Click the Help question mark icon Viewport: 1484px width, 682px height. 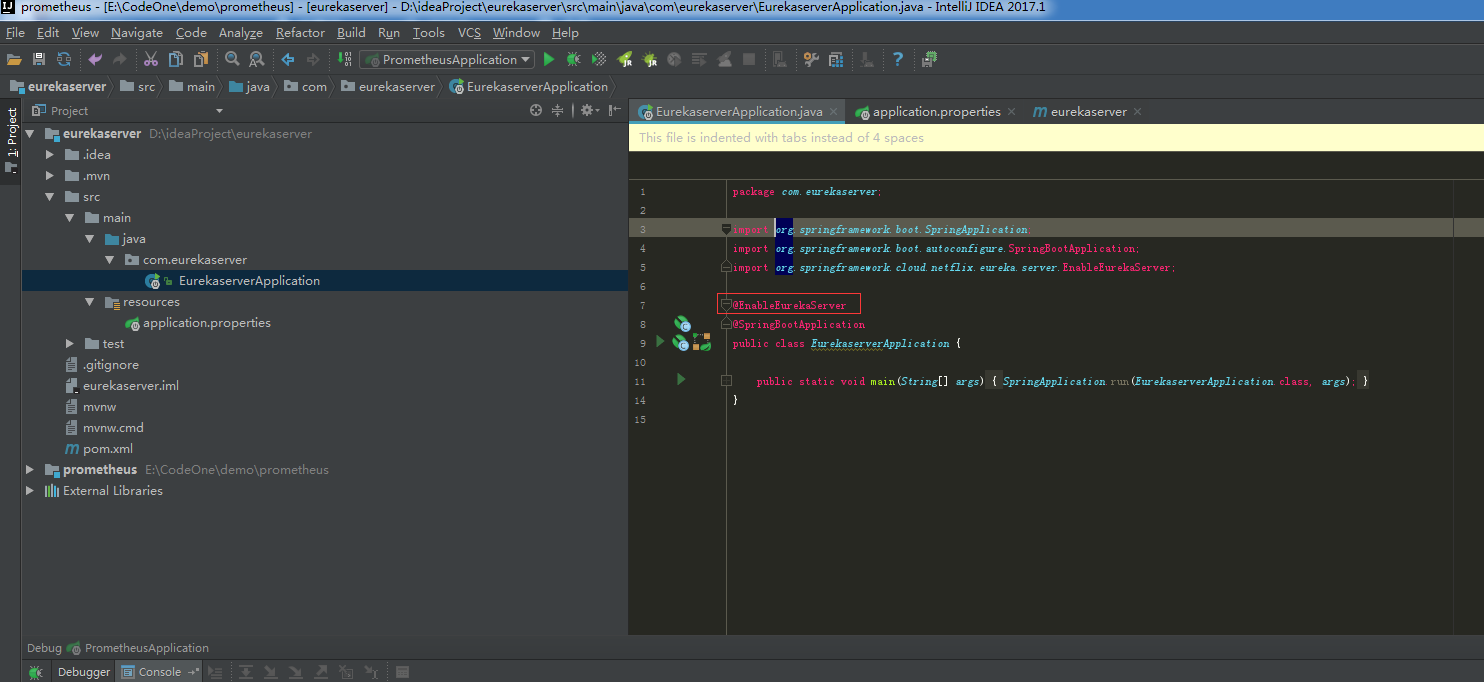(898, 59)
